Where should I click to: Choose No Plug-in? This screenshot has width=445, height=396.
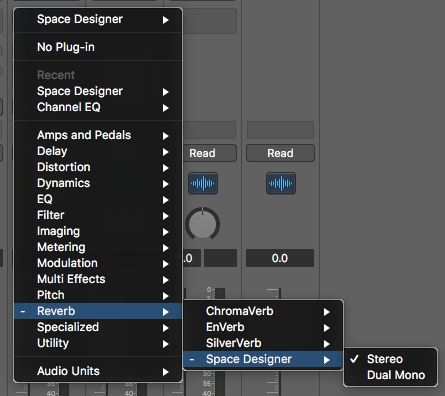coord(98,47)
